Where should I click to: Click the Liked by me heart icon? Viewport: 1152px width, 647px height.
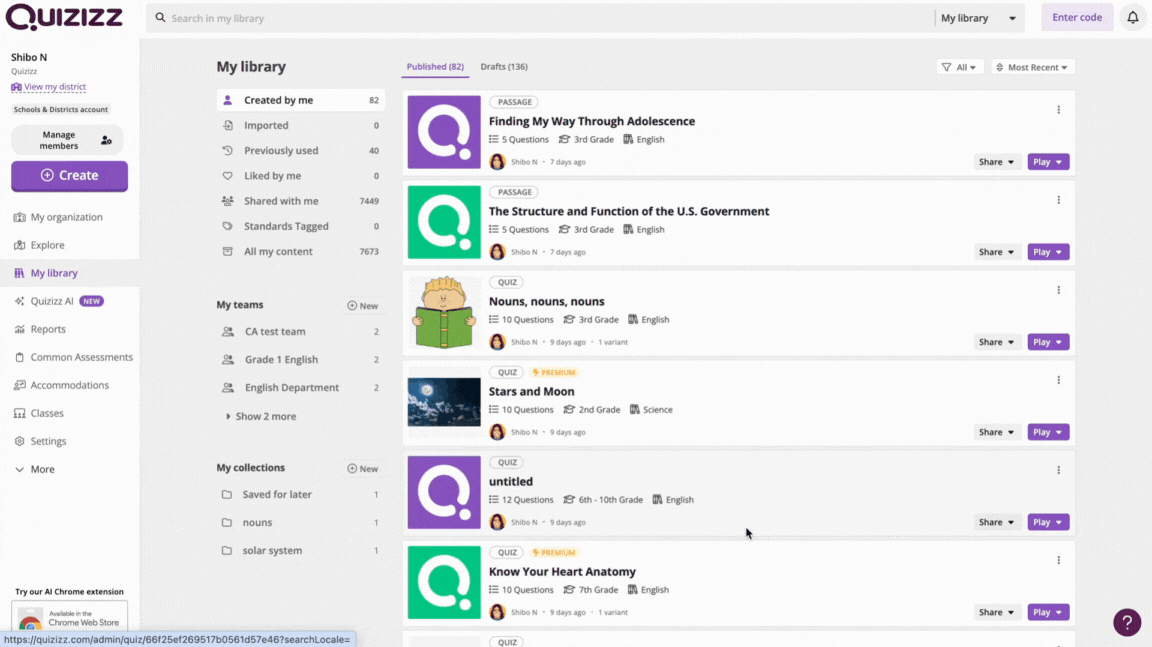click(228, 176)
